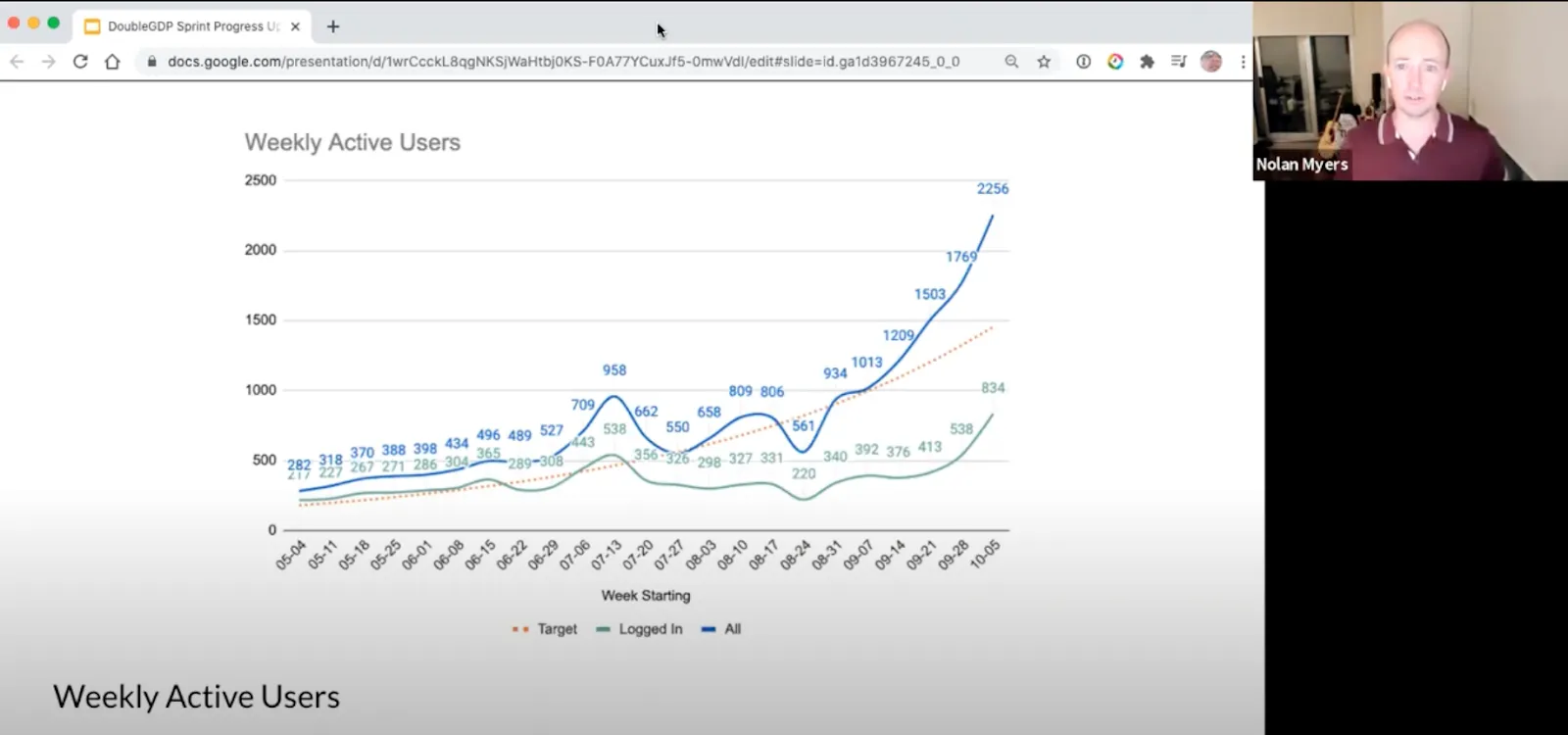
Task: Click the 561 data label
Action: pyautogui.click(x=804, y=426)
